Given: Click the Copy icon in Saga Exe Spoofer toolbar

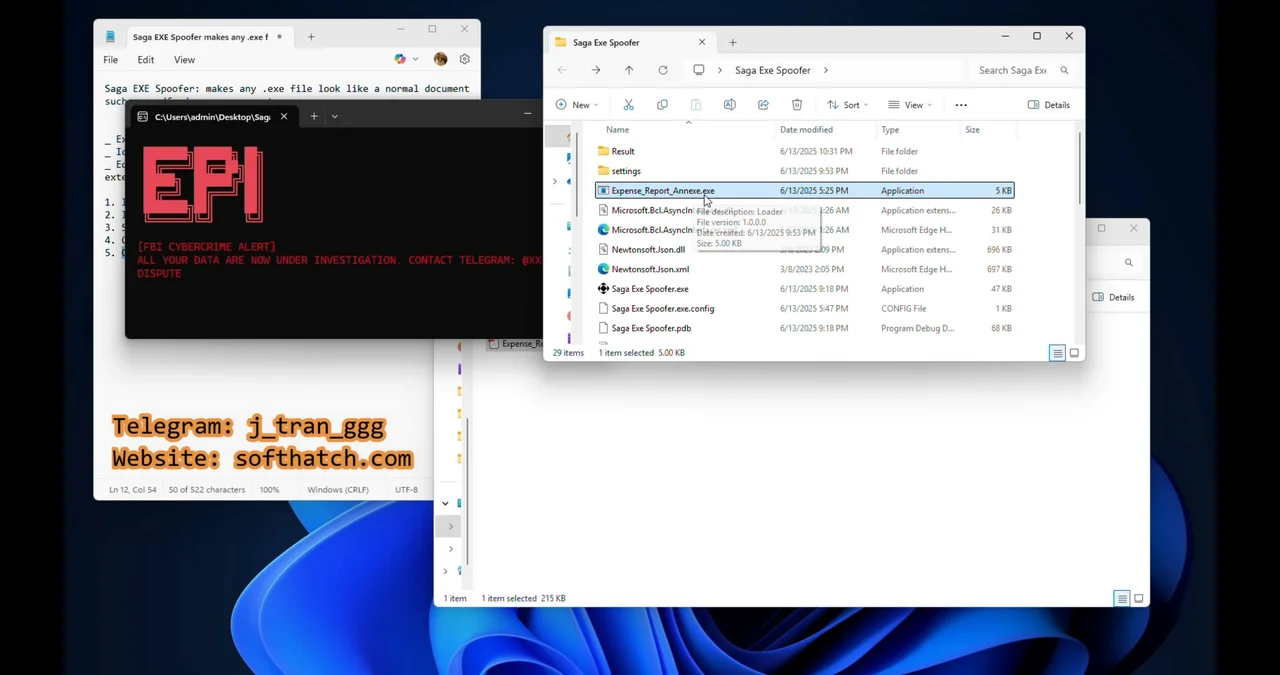Looking at the screenshot, I should pos(662,105).
